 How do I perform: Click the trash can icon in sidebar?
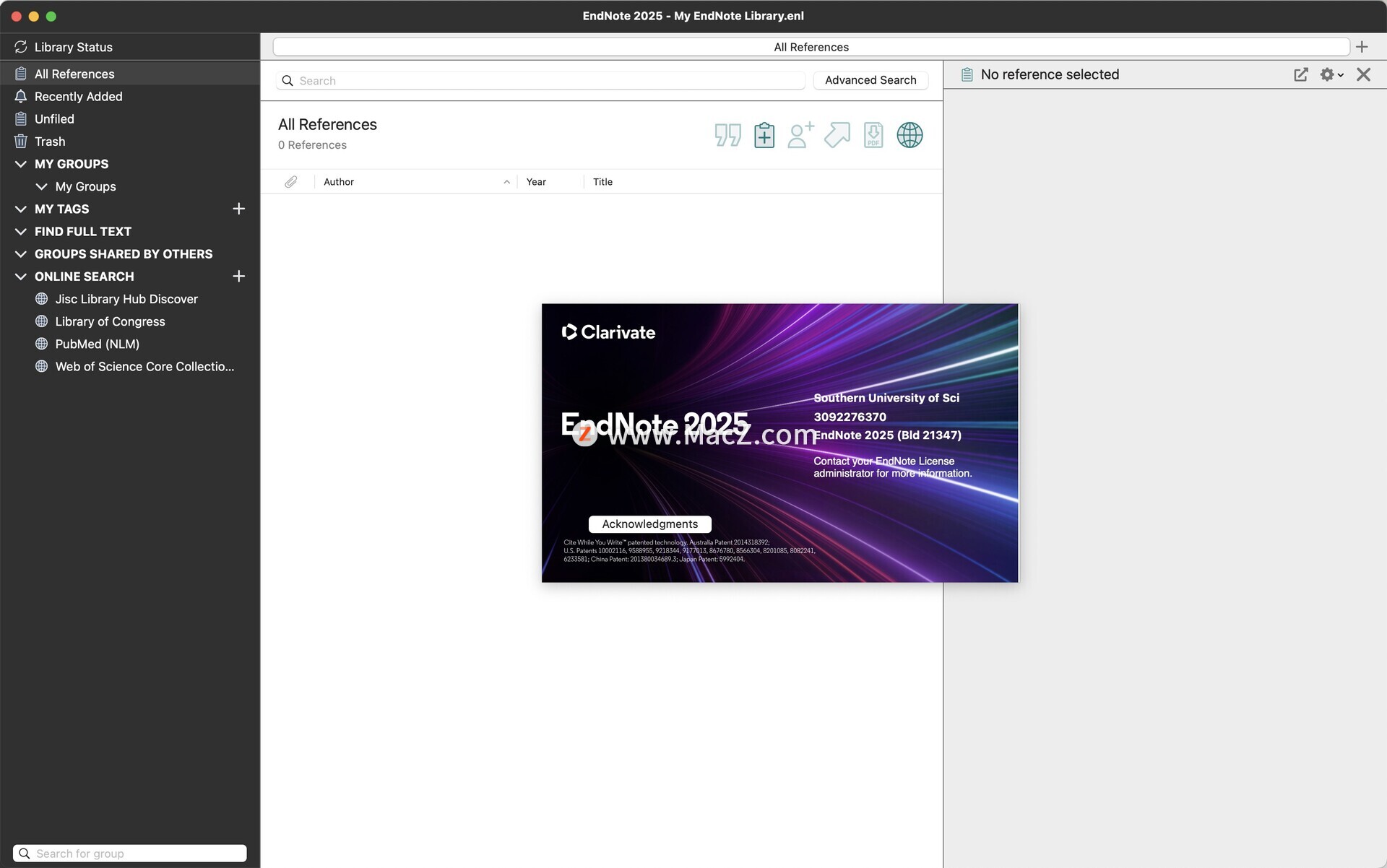pos(20,142)
